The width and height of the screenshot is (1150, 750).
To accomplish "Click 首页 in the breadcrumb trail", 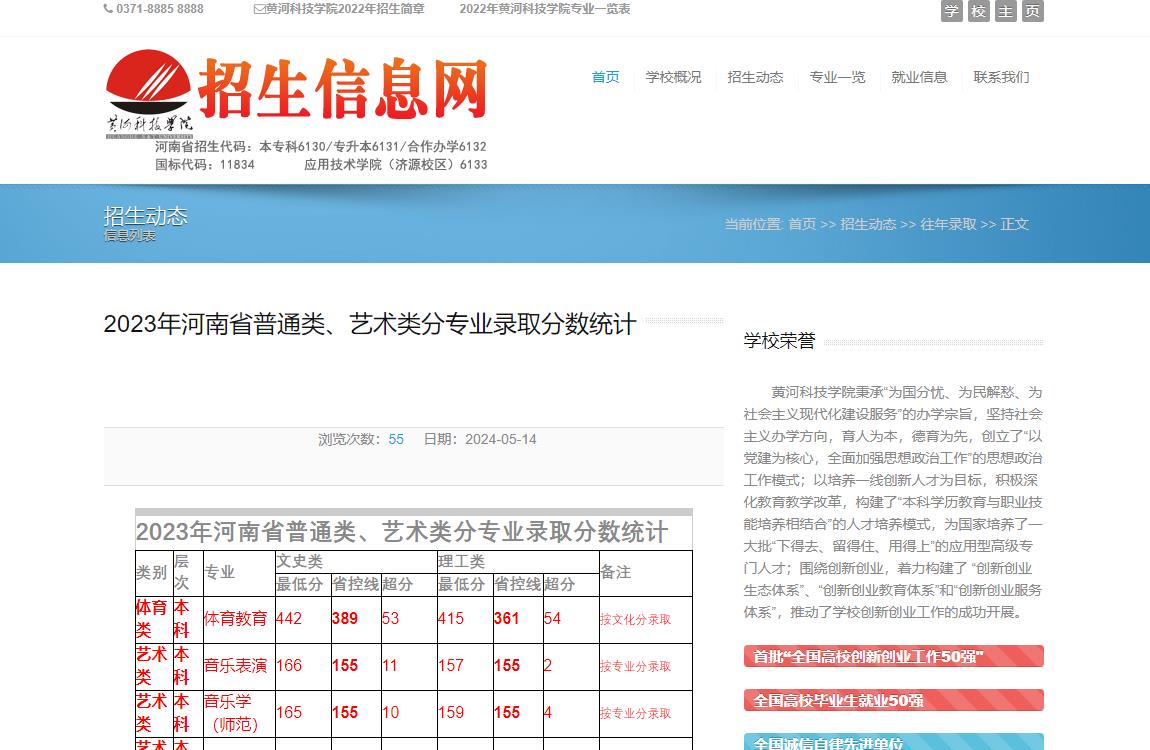I will tap(802, 224).
